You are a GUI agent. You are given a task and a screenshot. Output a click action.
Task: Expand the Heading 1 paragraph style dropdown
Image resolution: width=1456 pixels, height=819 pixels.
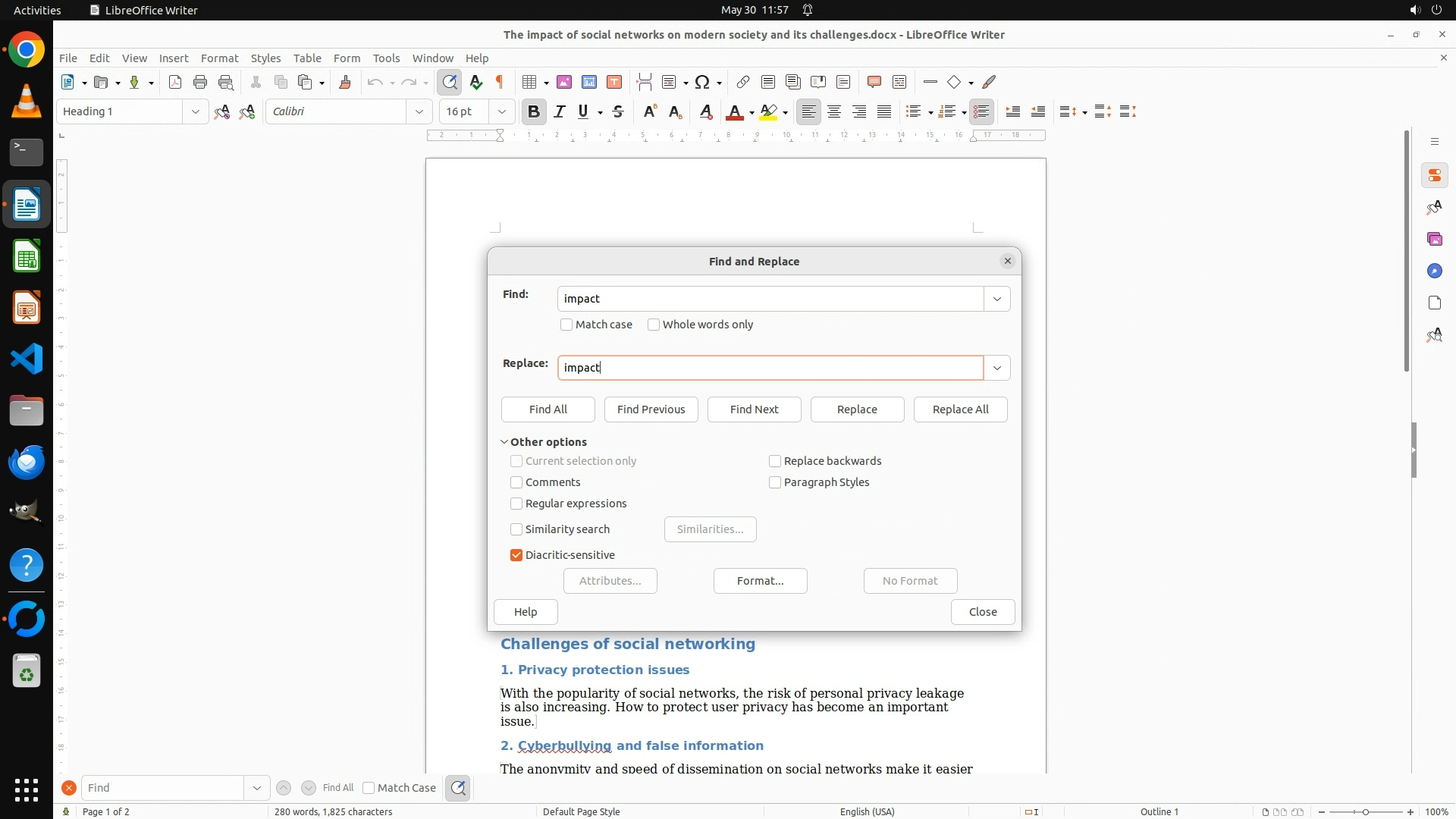[195, 111]
